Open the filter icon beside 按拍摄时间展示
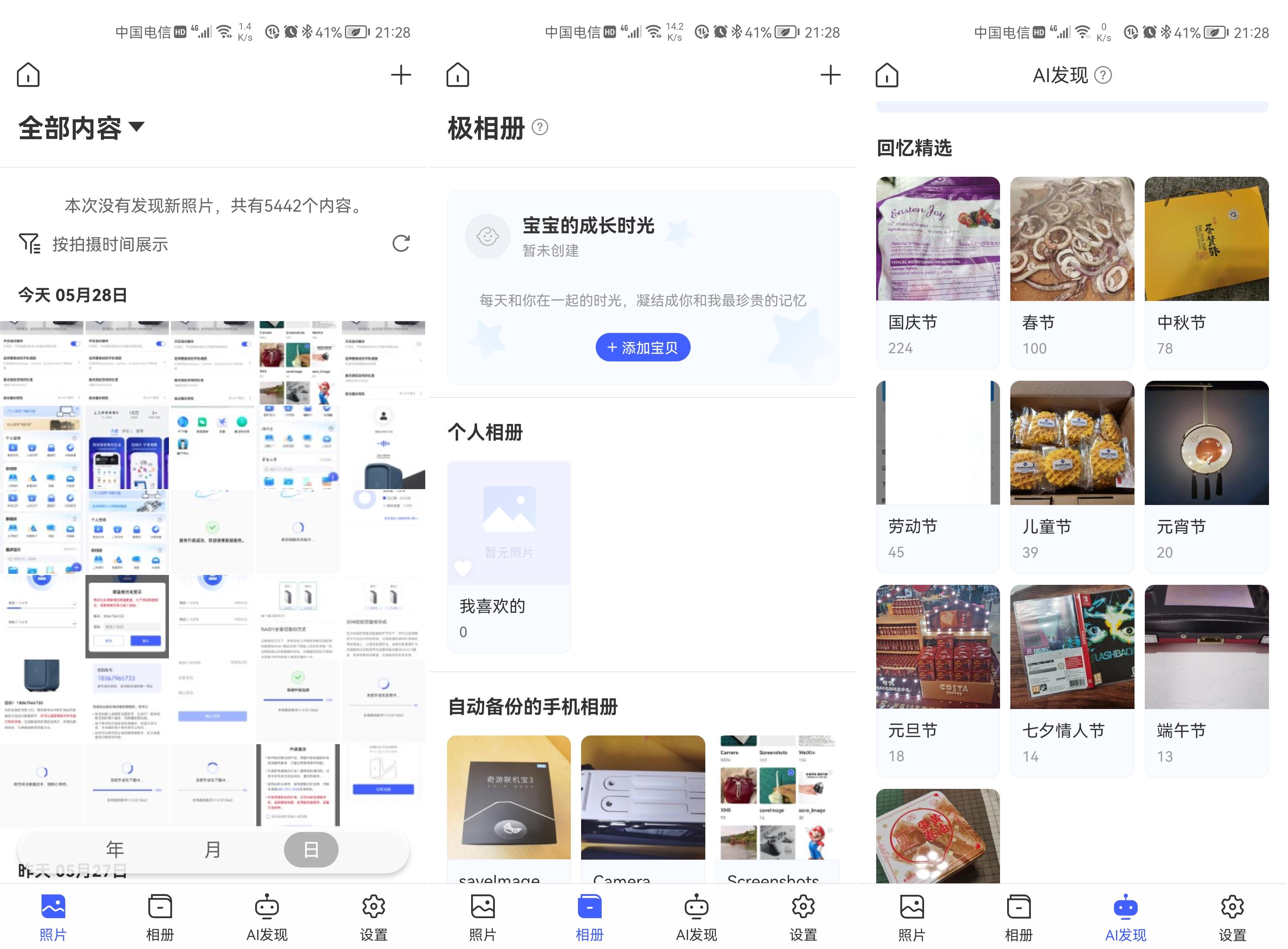 (x=30, y=244)
